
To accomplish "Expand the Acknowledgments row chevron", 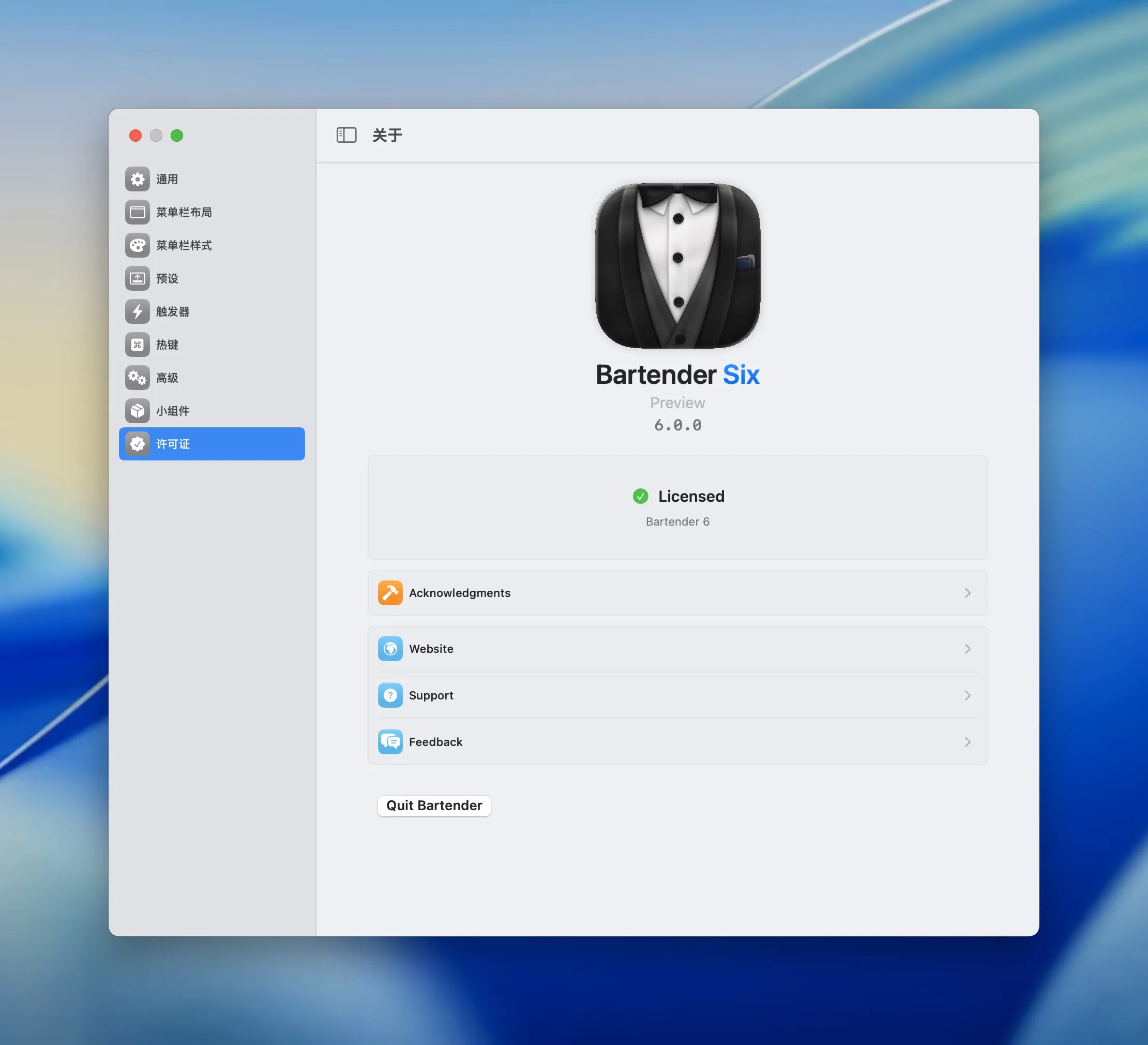I will [x=968, y=592].
